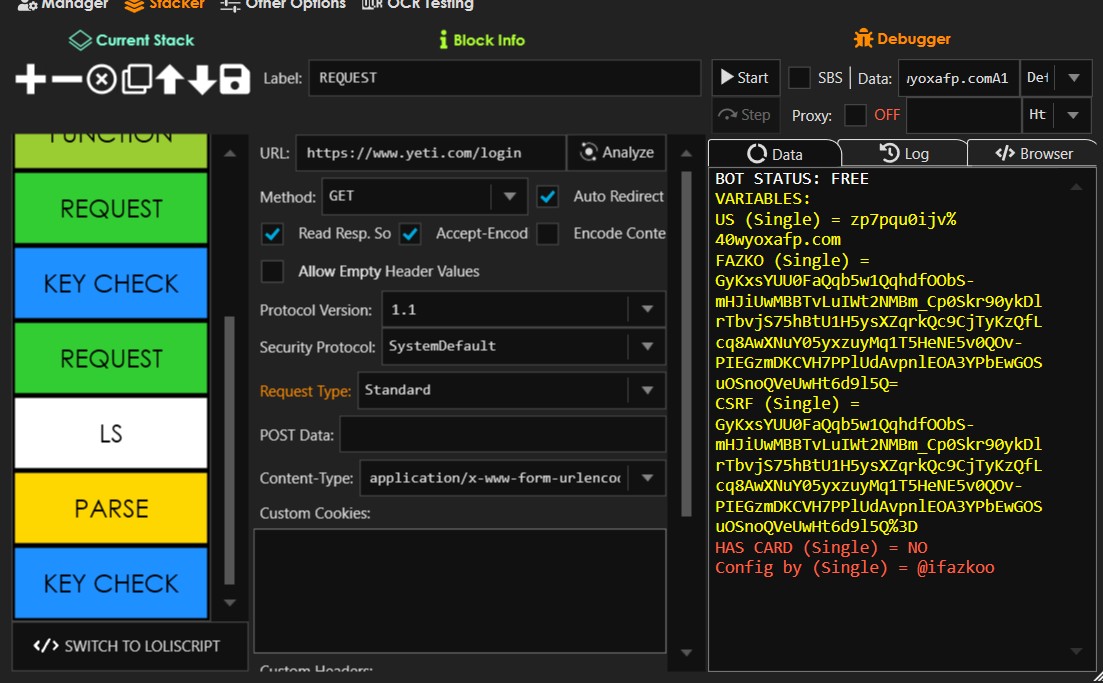Select the yellow PARSE block
Image resolution: width=1103 pixels, height=683 pixels.
pyautogui.click(x=111, y=508)
